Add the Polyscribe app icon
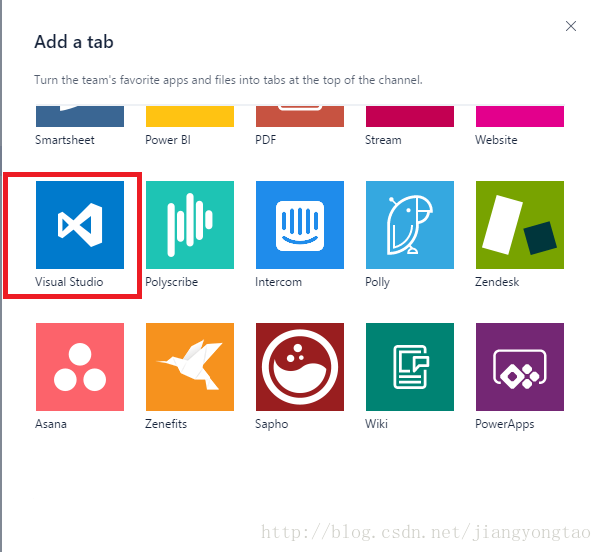 (x=190, y=225)
